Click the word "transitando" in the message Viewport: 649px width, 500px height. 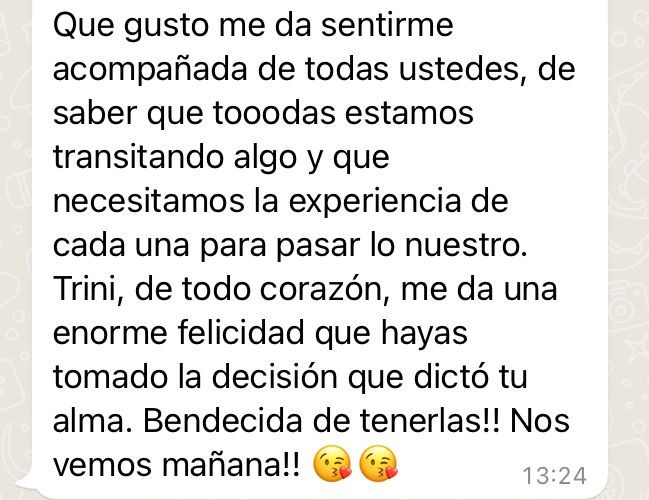coord(139,157)
